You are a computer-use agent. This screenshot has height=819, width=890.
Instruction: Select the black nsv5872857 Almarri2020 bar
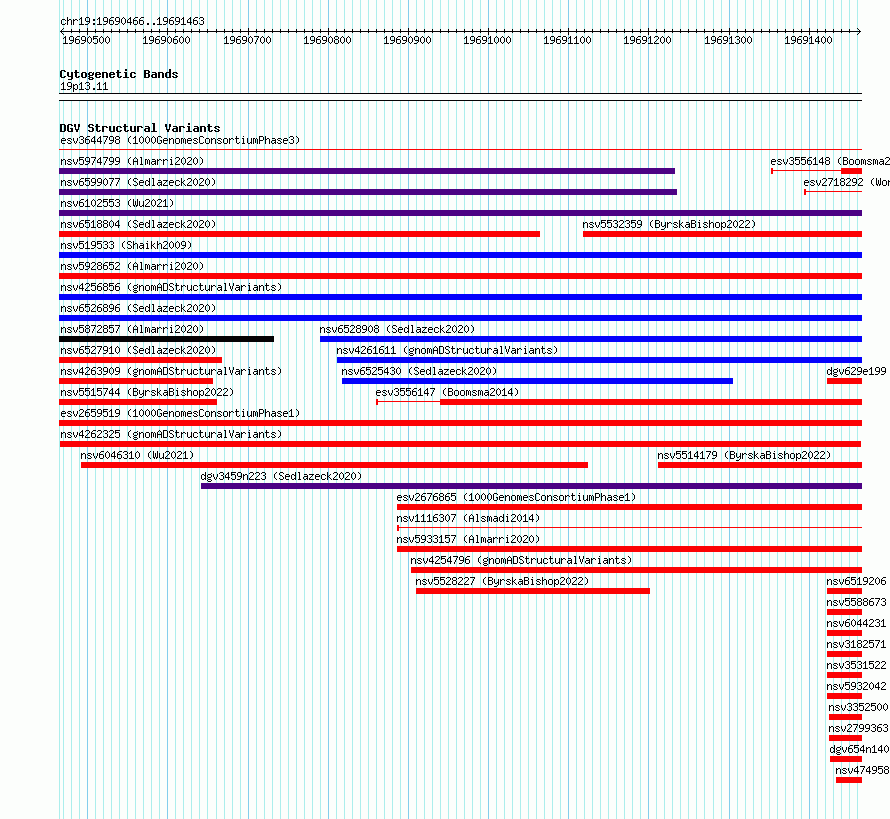click(166, 339)
